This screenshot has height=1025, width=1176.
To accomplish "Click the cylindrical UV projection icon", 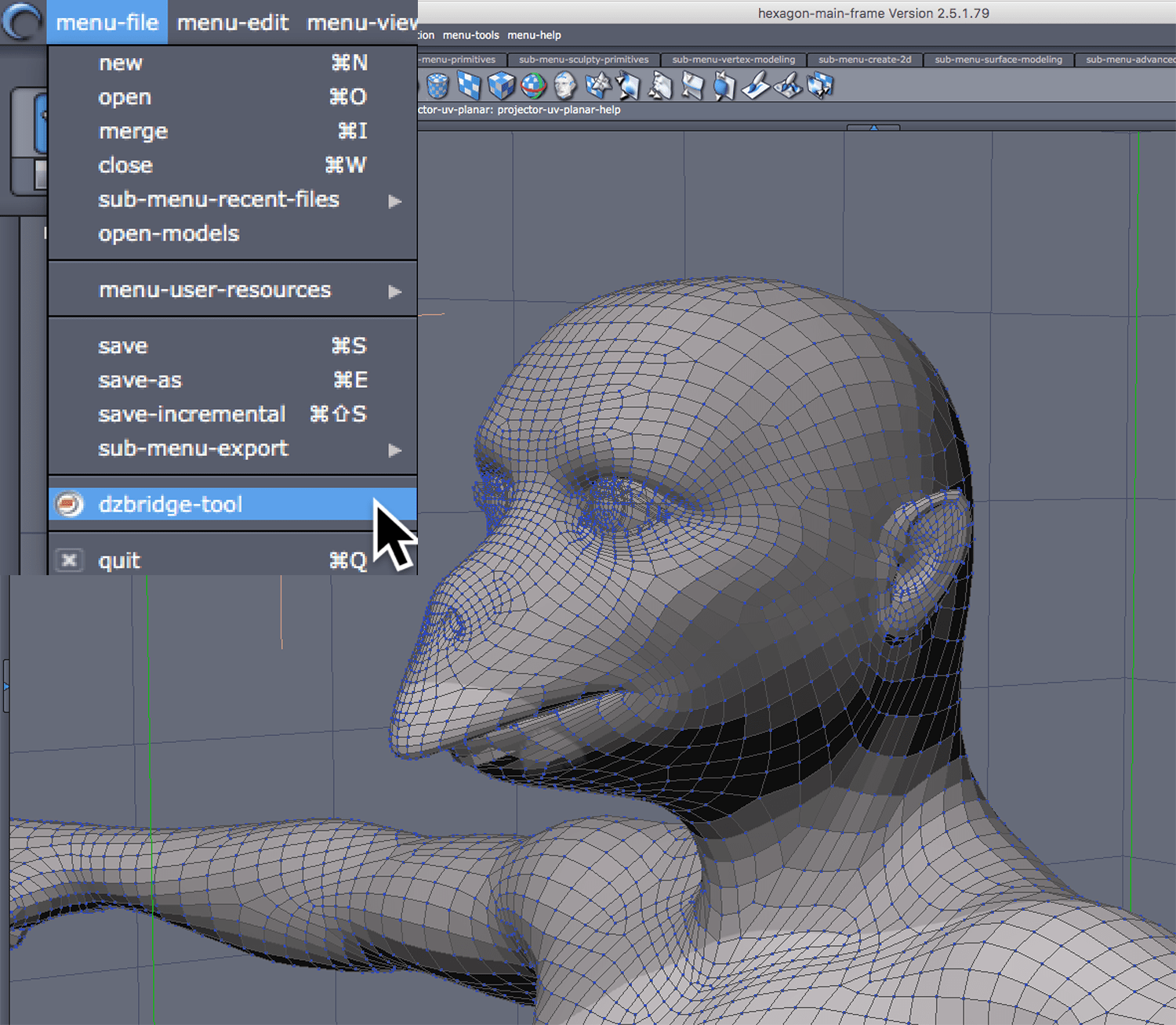I will coord(437,86).
